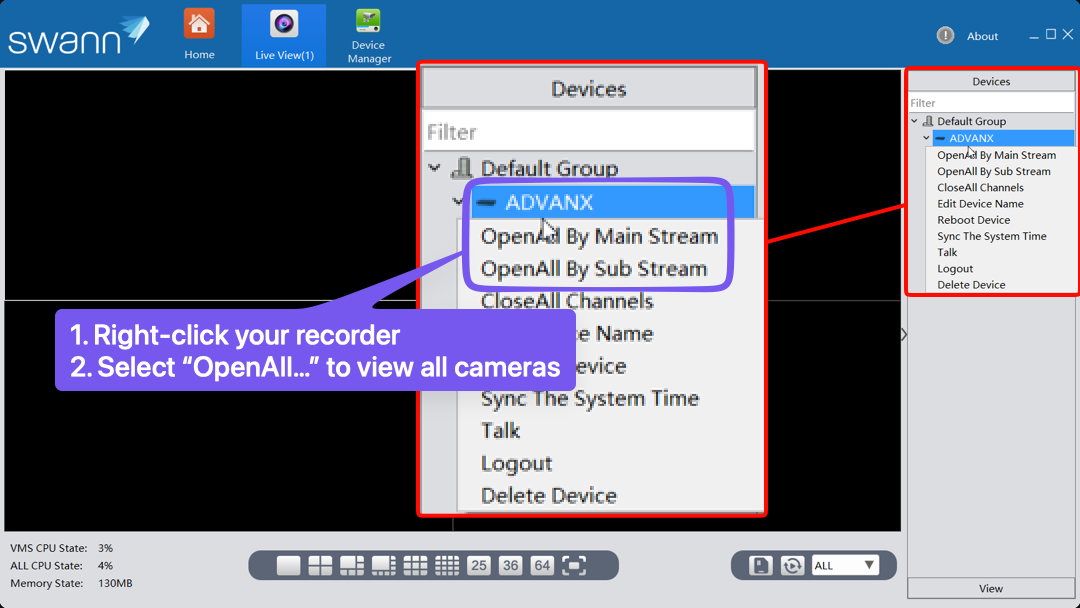Click the Devices header in the right panel

coord(990,81)
